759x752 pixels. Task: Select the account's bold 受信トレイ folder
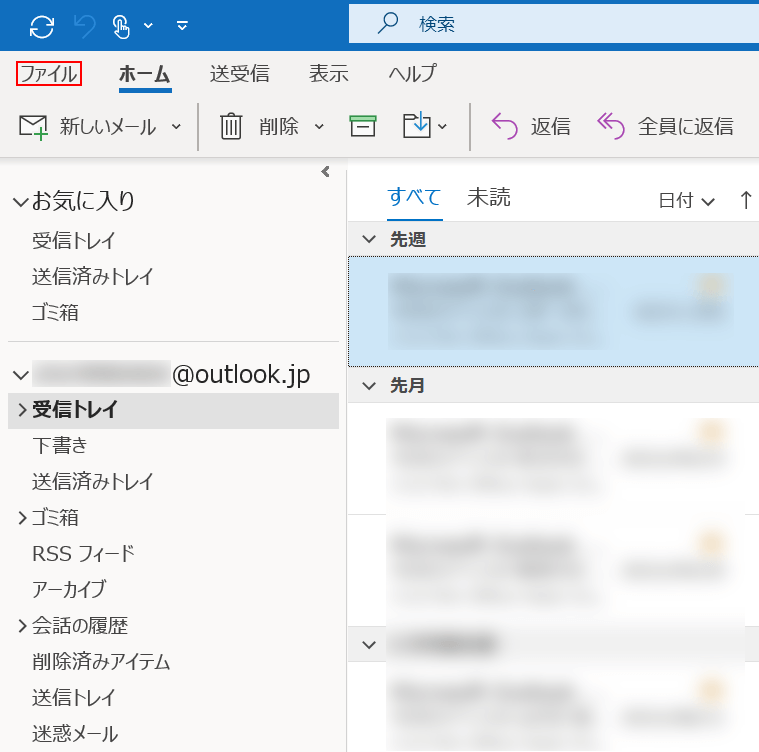[x=173, y=410]
